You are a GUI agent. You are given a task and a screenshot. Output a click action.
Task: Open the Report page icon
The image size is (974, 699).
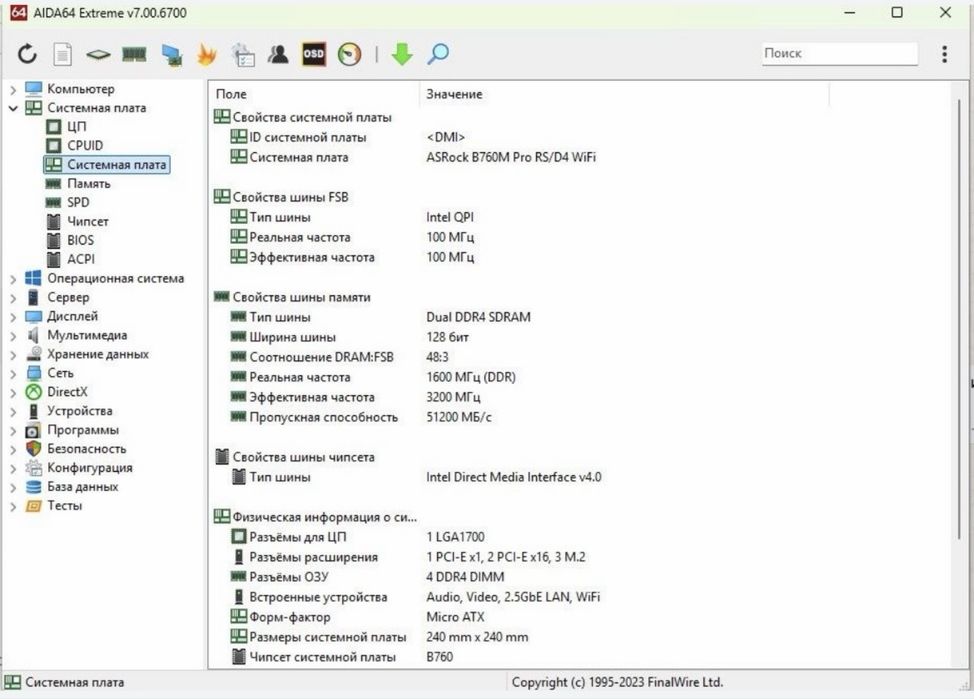(62, 54)
